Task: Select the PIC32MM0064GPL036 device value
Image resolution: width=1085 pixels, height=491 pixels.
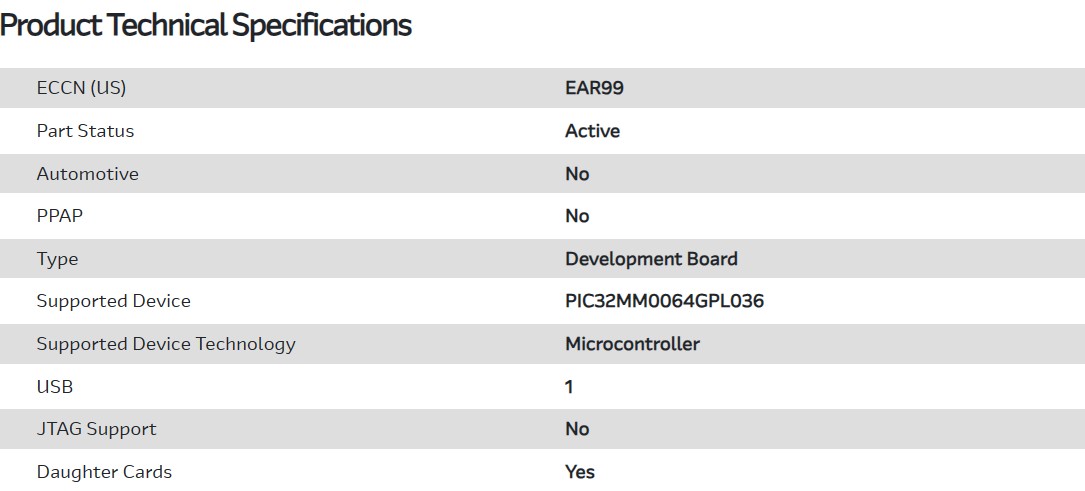Action: pyautogui.click(x=664, y=301)
